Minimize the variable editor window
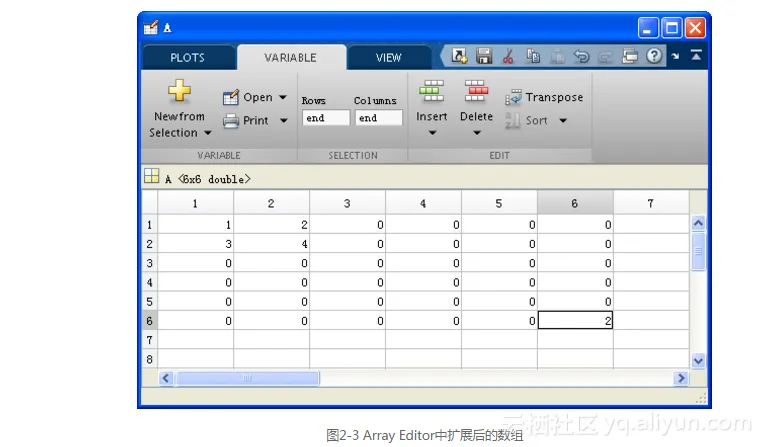 (x=648, y=28)
